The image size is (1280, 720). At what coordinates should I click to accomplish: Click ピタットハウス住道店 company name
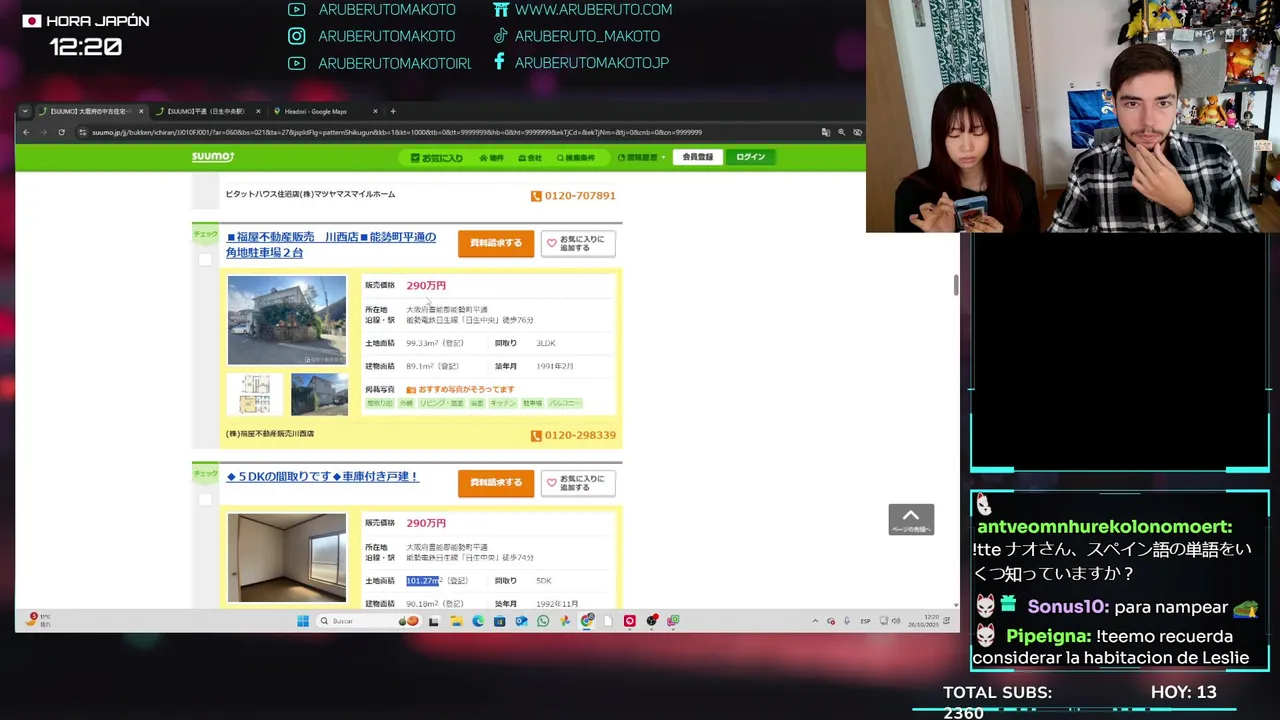tap(310, 194)
